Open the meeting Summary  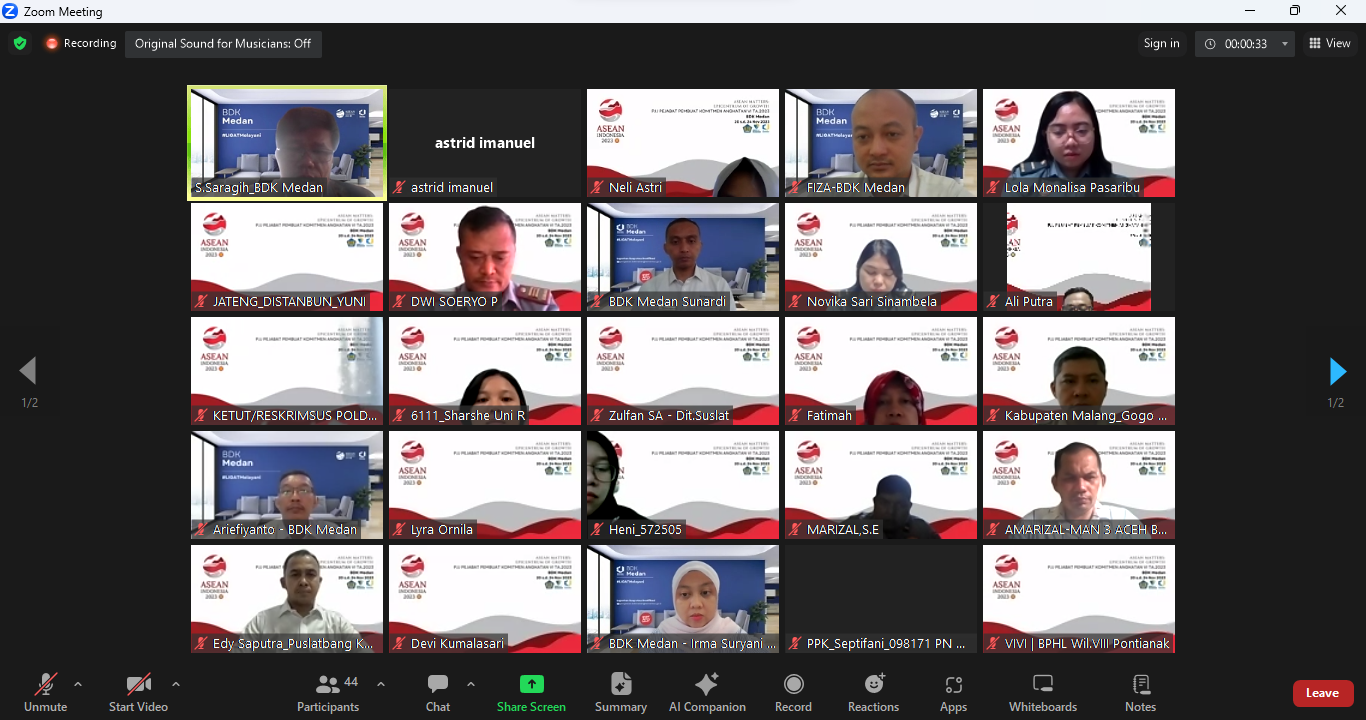[621, 693]
